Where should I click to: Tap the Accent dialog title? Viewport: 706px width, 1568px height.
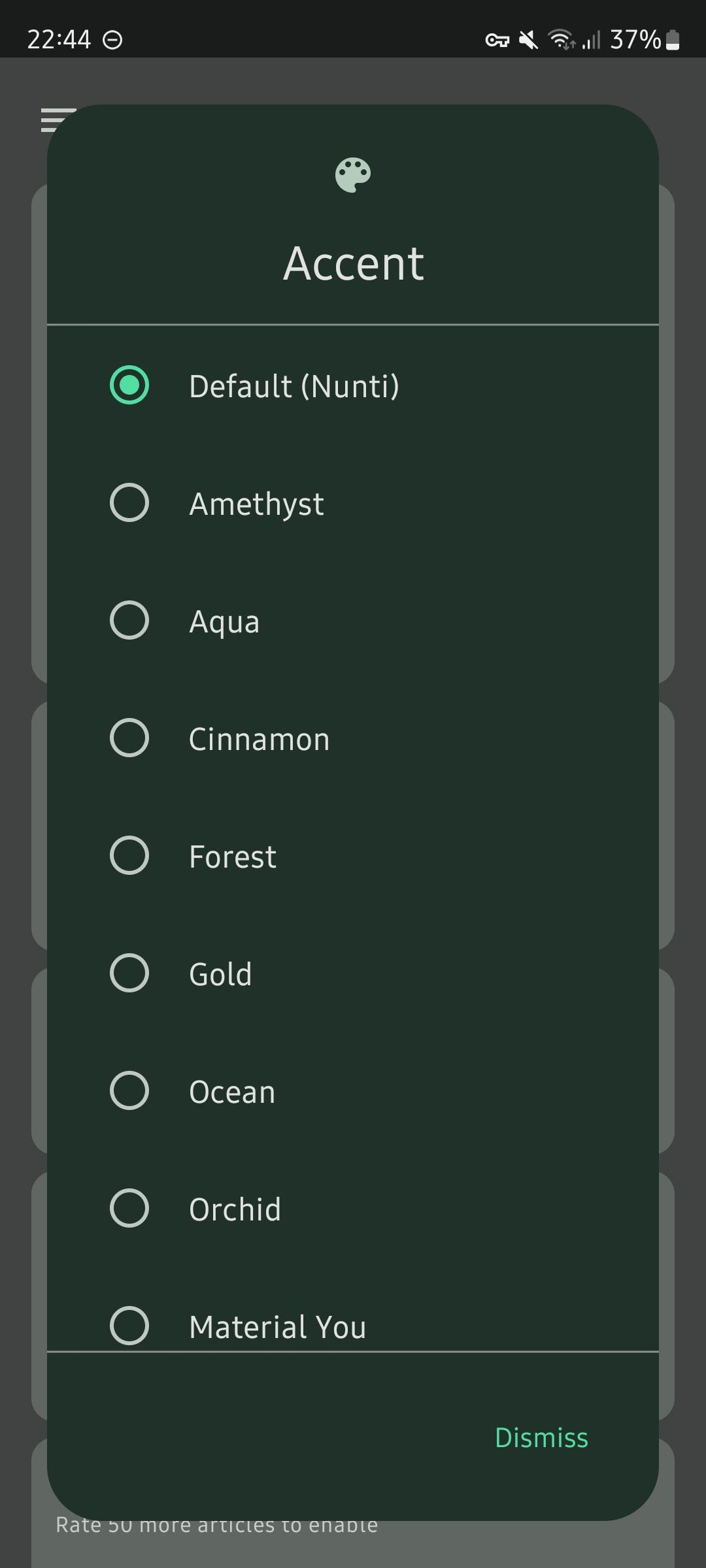point(353,263)
